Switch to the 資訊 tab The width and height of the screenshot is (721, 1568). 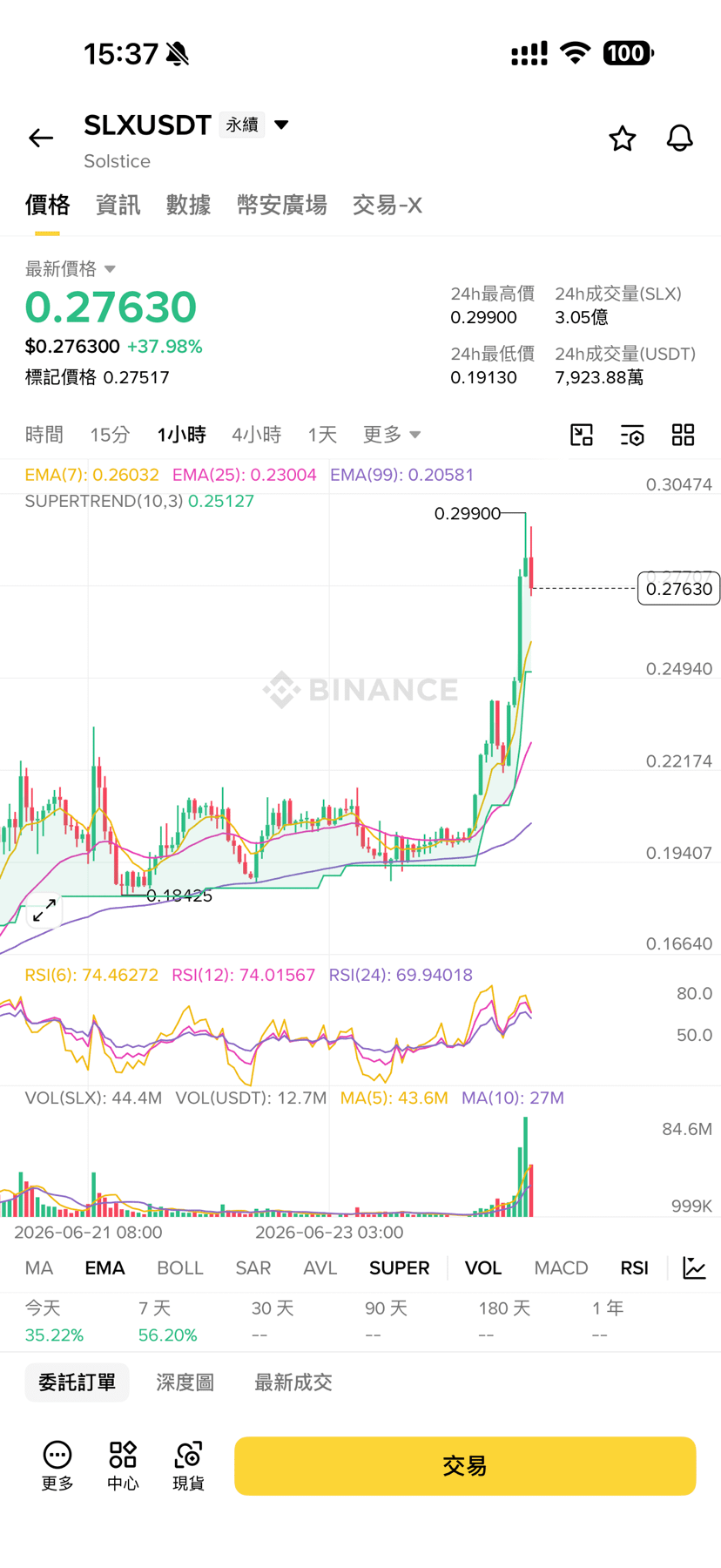[118, 205]
